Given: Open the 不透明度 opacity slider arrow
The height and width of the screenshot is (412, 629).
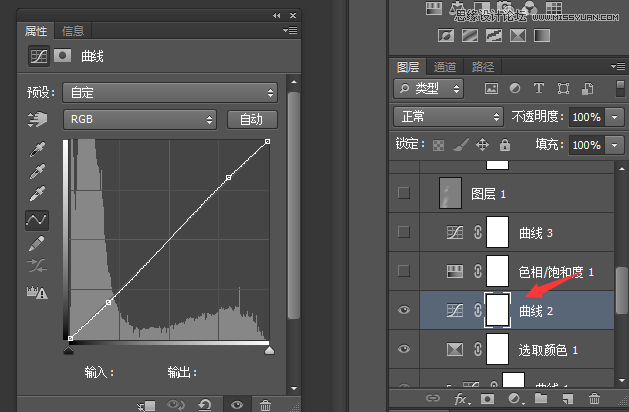Looking at the screenshot, I should (x=615, y=117).
